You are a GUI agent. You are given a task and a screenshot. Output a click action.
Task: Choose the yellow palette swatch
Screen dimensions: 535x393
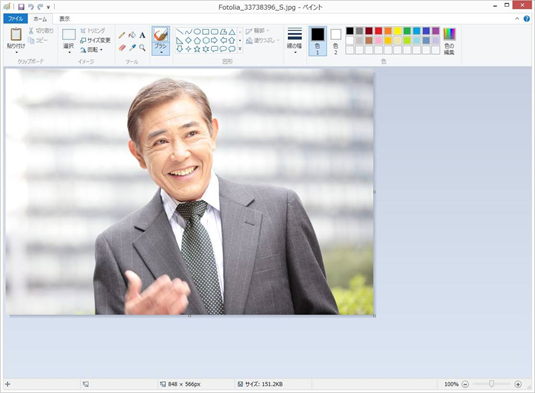tap(397, 31)
